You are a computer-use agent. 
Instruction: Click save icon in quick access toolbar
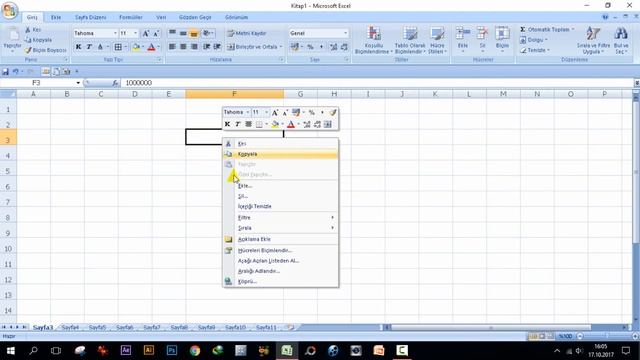[5, 72]
